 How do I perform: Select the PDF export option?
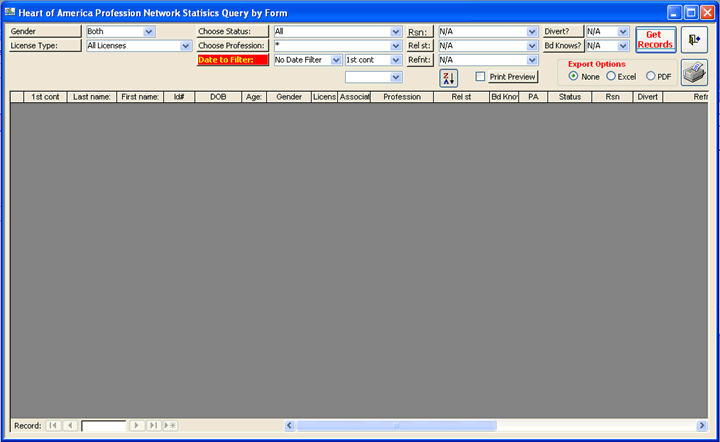tap(651, 76)
